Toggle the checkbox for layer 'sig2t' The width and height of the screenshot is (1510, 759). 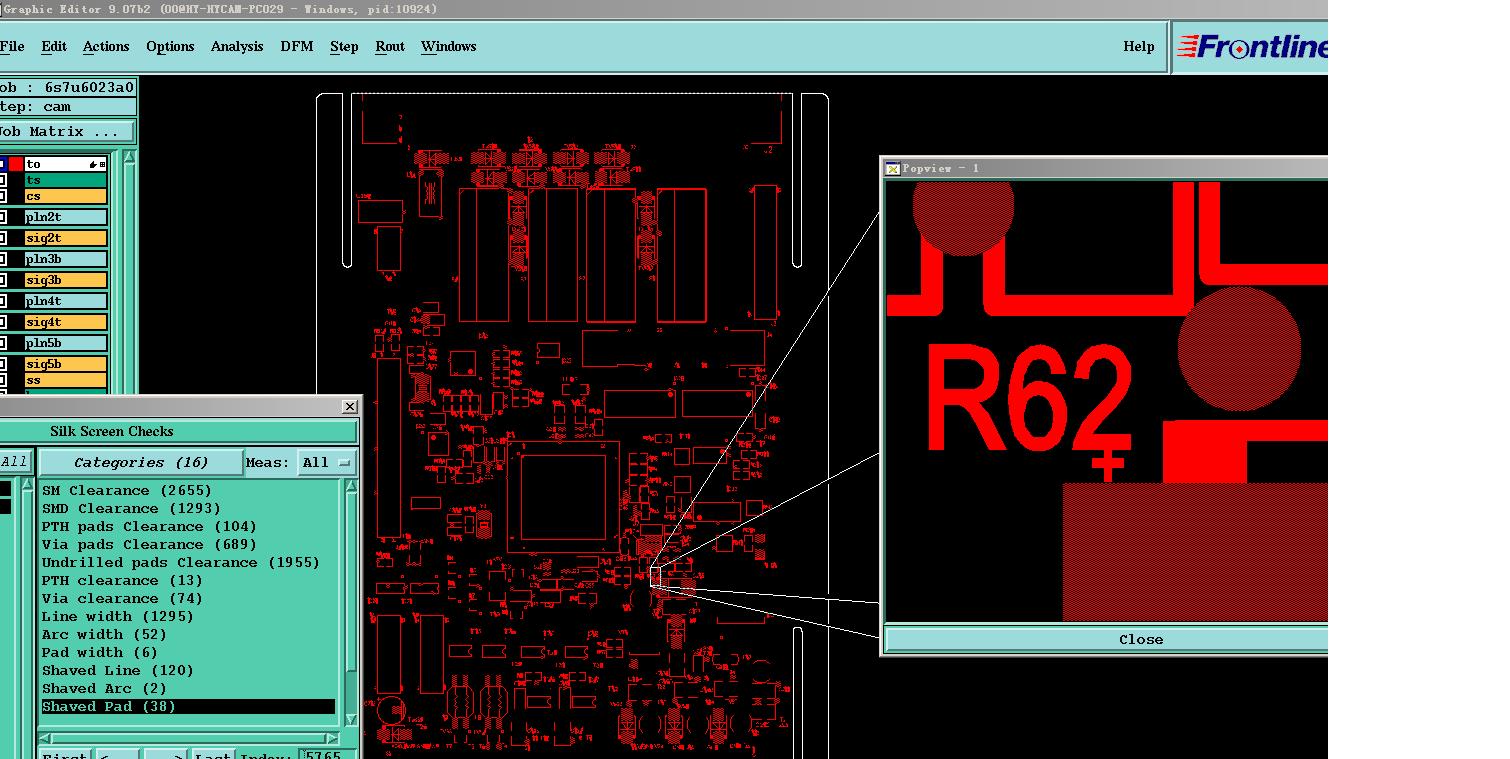point(3,238)
